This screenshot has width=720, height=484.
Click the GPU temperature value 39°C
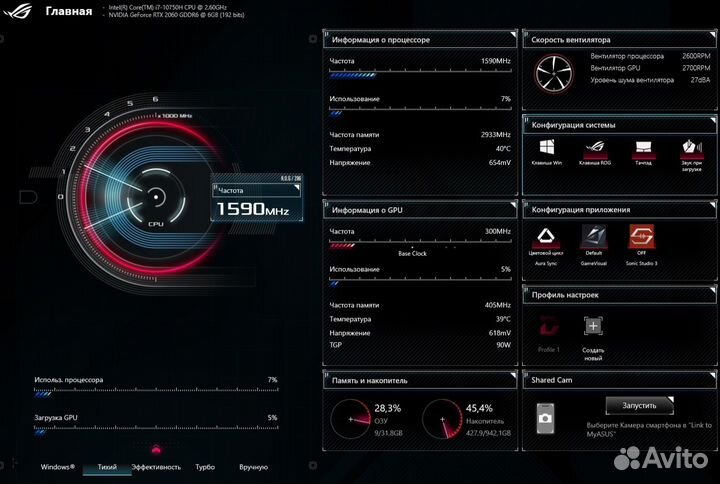click(503, 319)
